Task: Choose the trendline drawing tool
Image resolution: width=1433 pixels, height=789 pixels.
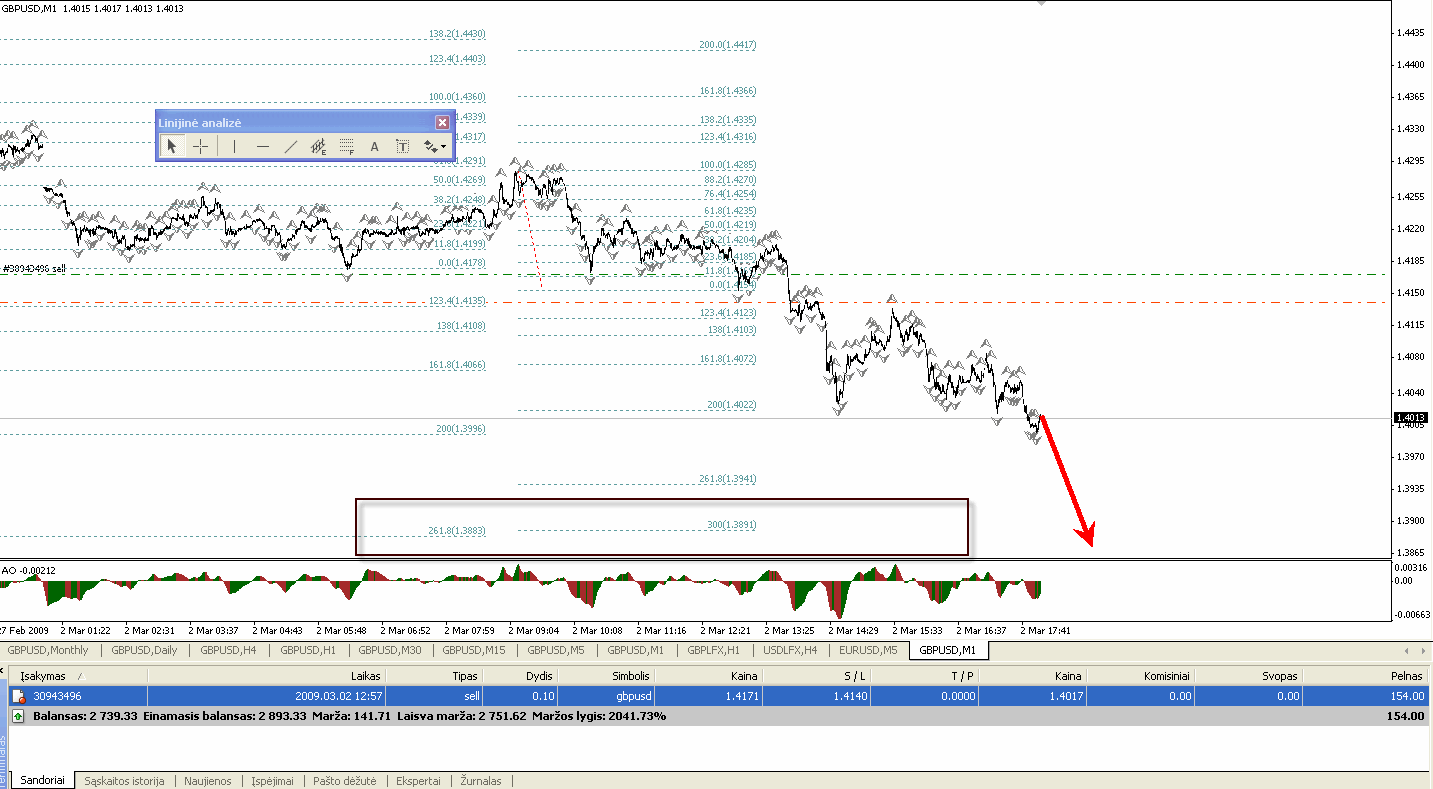Action: pos(291,146)
